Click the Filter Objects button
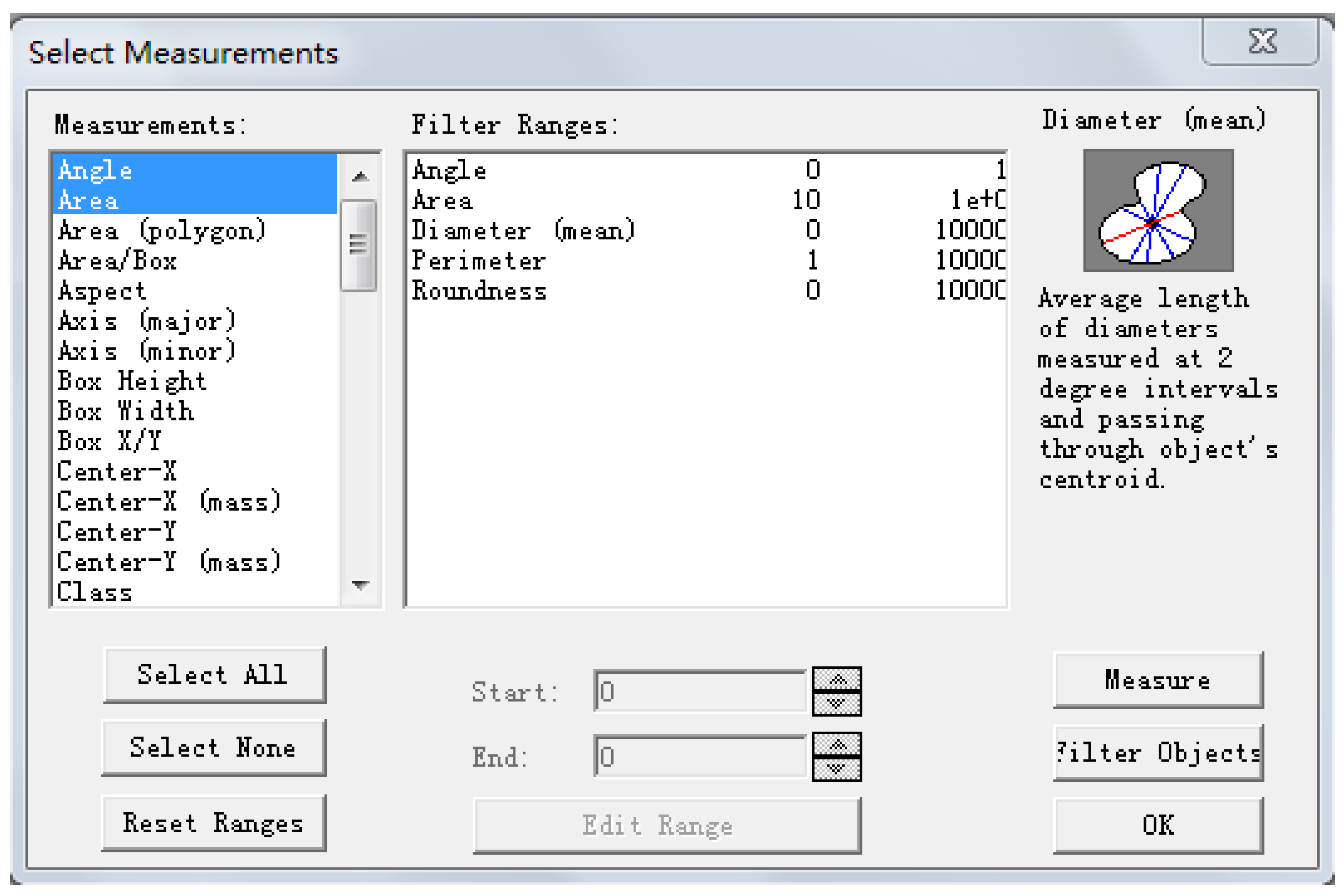Viewport: 1344px width, 896px height. [1158, 753]
